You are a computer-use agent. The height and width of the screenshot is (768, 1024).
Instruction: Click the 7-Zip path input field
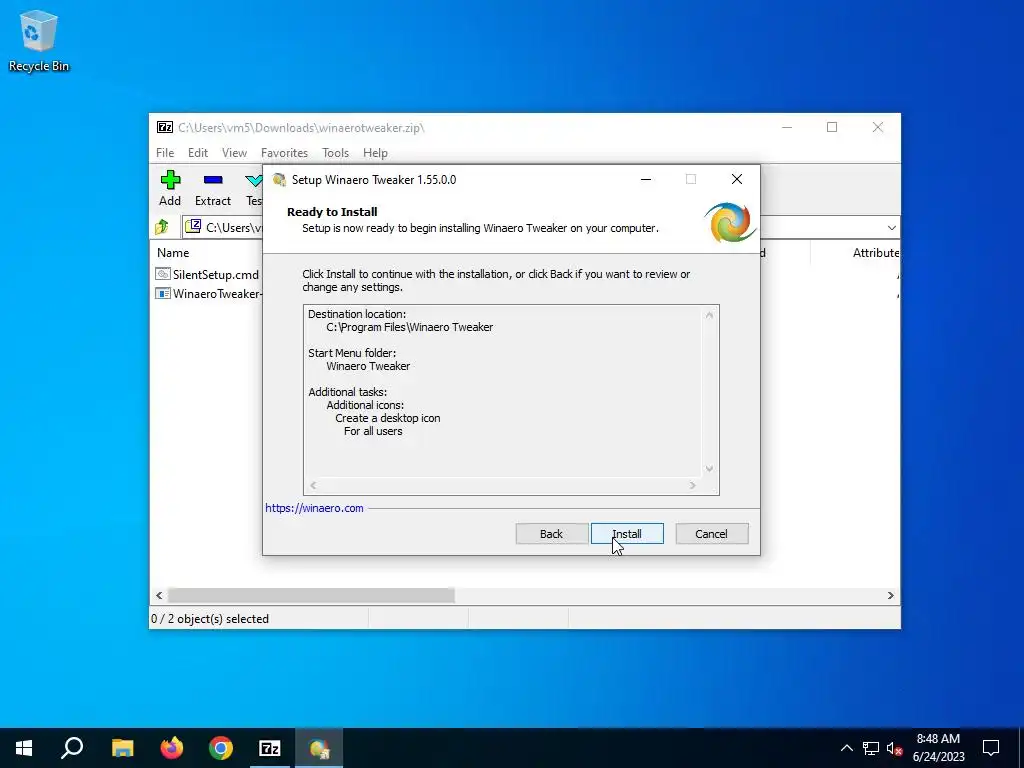[235, 227]
